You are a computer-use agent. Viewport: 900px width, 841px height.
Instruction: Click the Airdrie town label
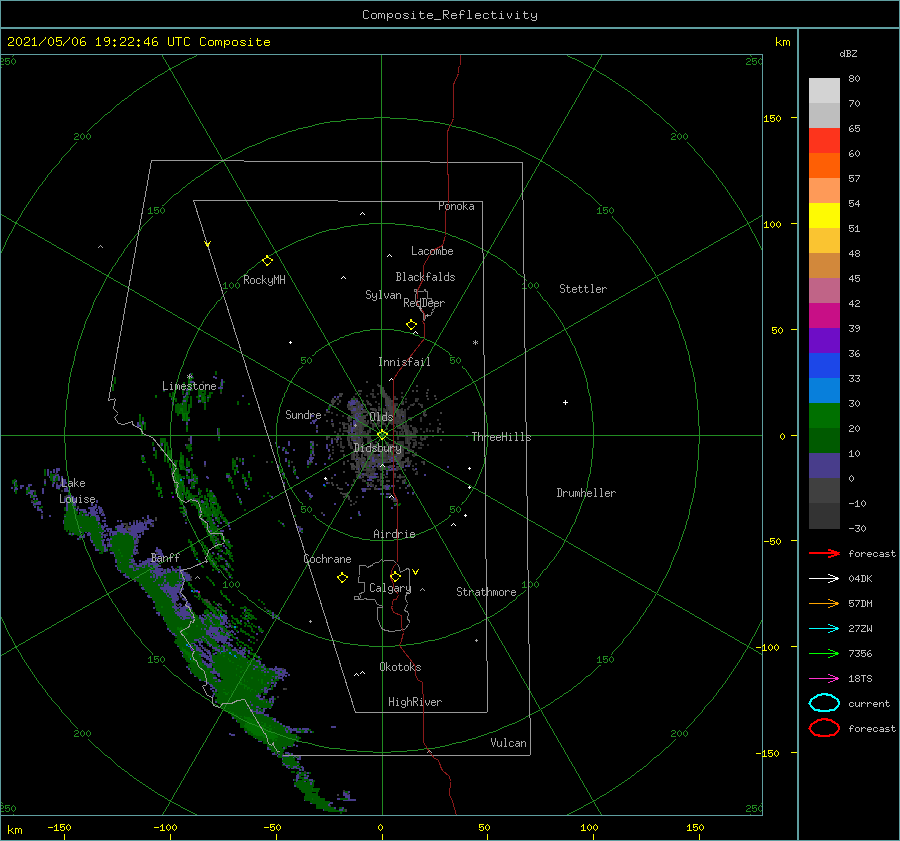point(394,534)
